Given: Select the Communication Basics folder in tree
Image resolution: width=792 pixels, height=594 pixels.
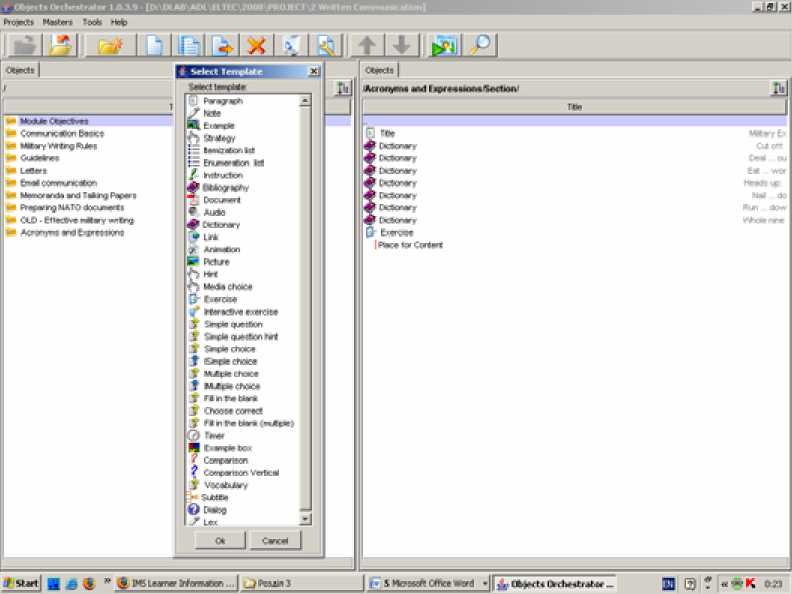Looking at the screenshot, I should coord(61,134).
